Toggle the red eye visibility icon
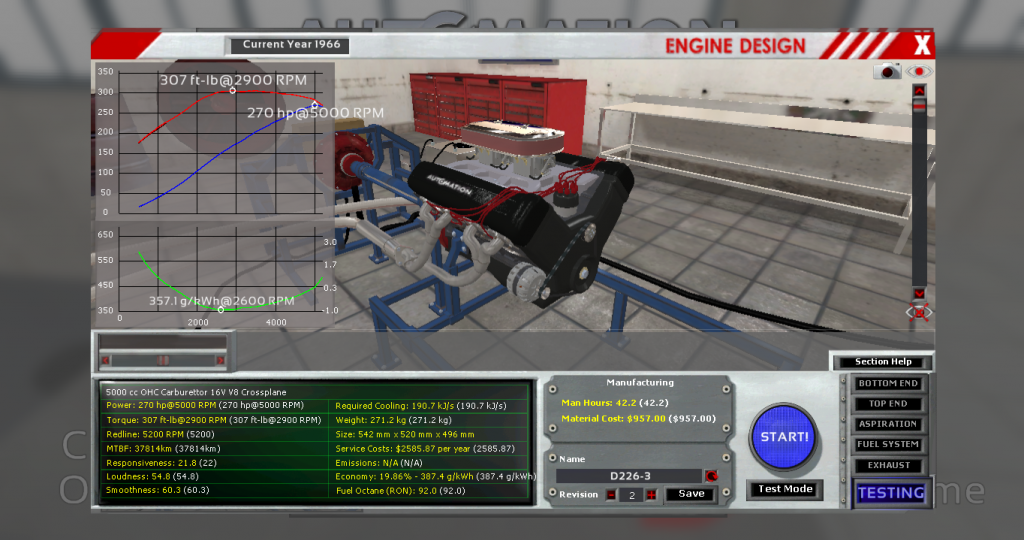Viewport: 1024px width, 540px height. pyautogui.click(x=920, y=71)
